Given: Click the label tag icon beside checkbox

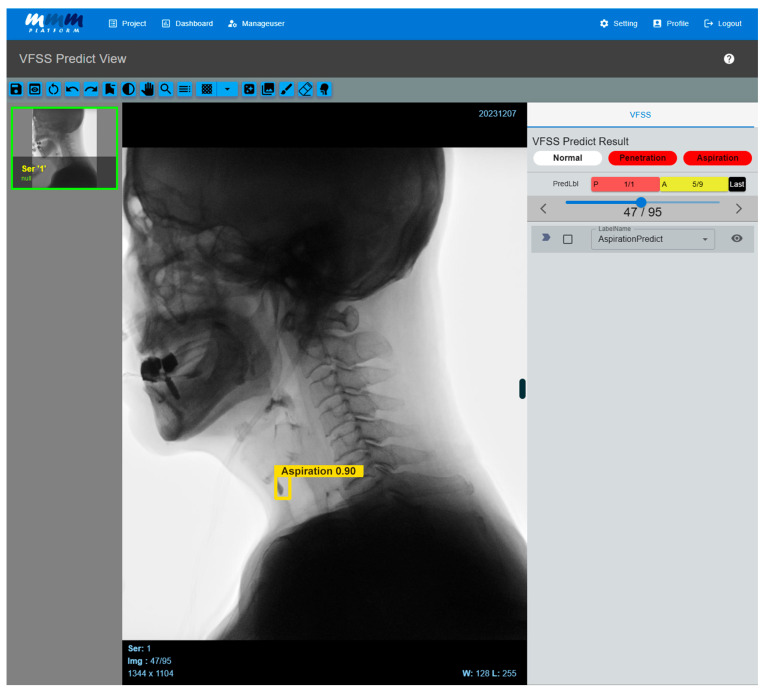Looking at the screenshot, I should (x=546, y=237).
